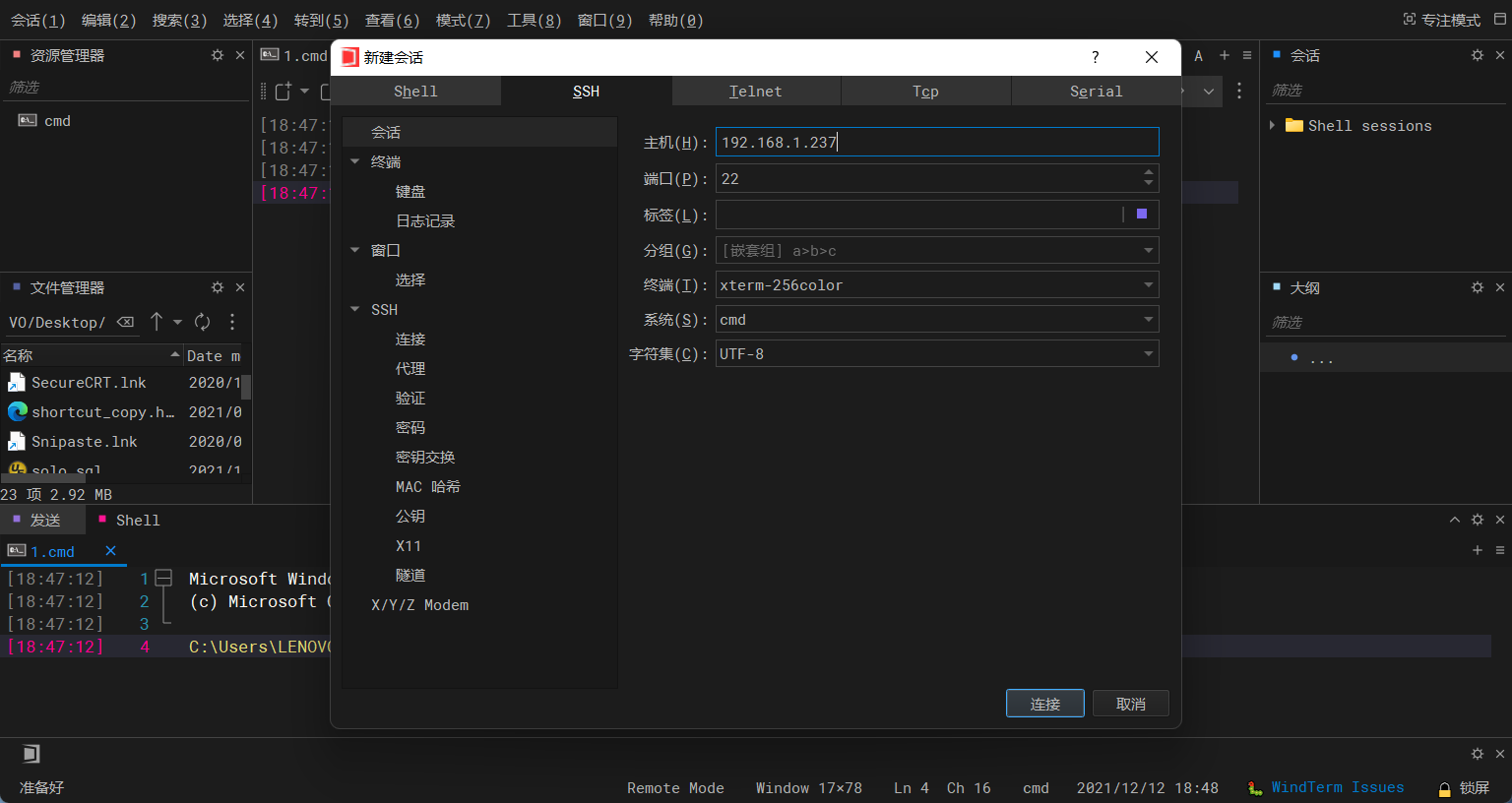This screenshot has width=1512, height=803.
Task: Click the 连接 connect button
Action: (1045, 704)
